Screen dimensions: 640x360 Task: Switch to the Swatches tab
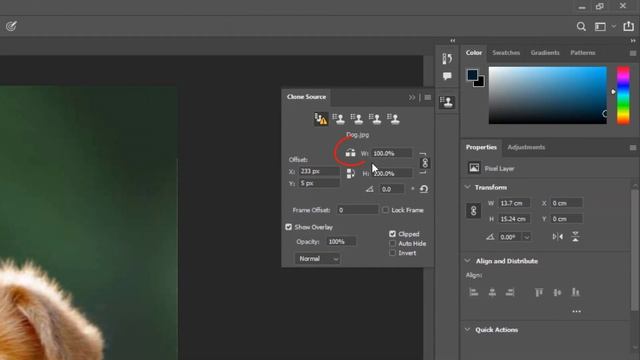tap(506, 53)
